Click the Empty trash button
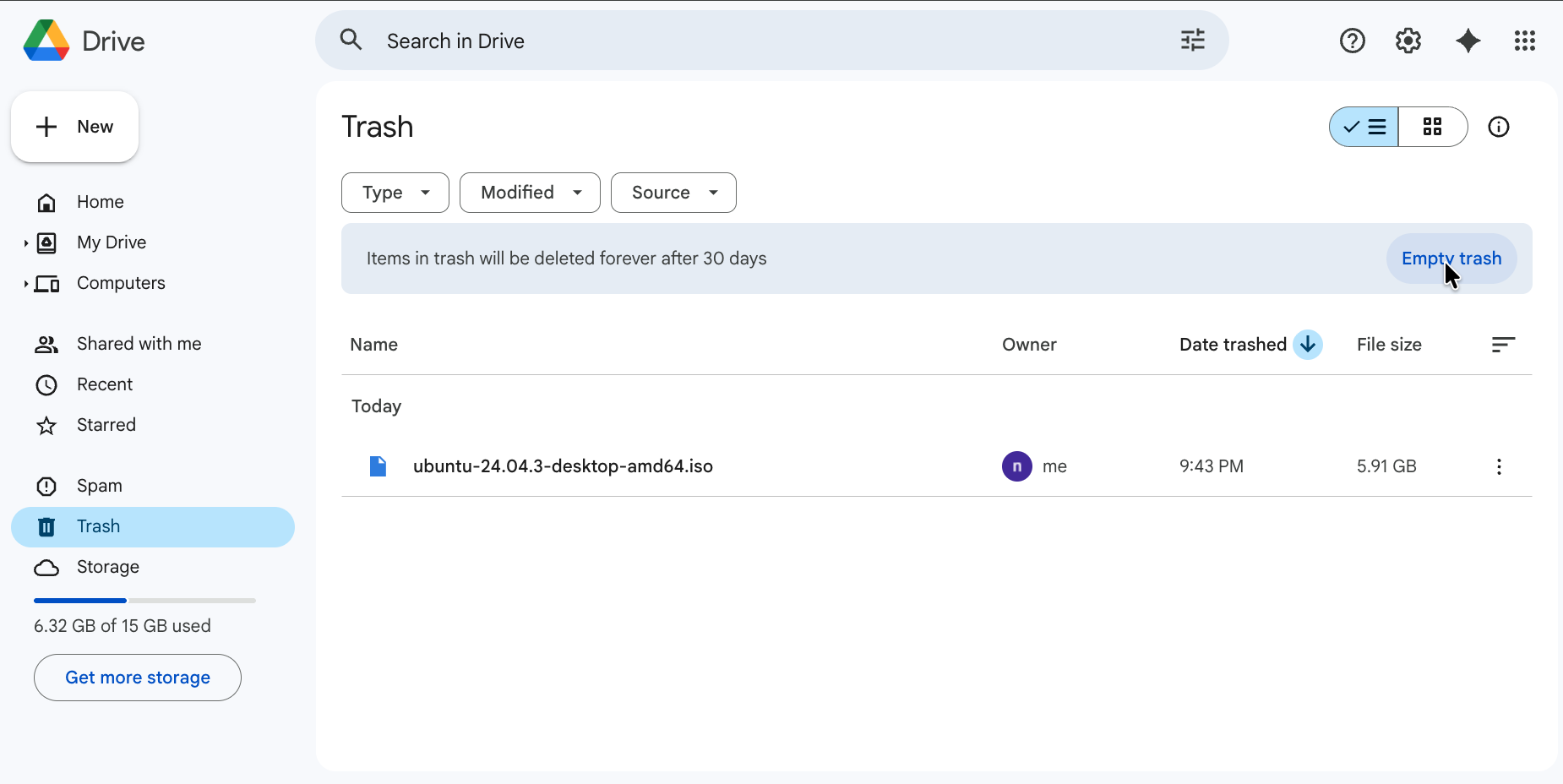The image size is (1563, 784). coord(1451,259)
